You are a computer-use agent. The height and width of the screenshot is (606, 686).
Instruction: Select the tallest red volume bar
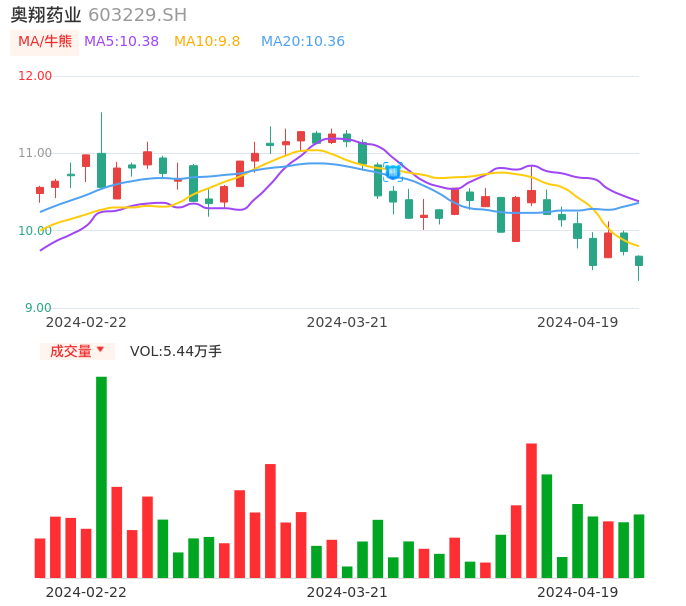tap(531, 510)
